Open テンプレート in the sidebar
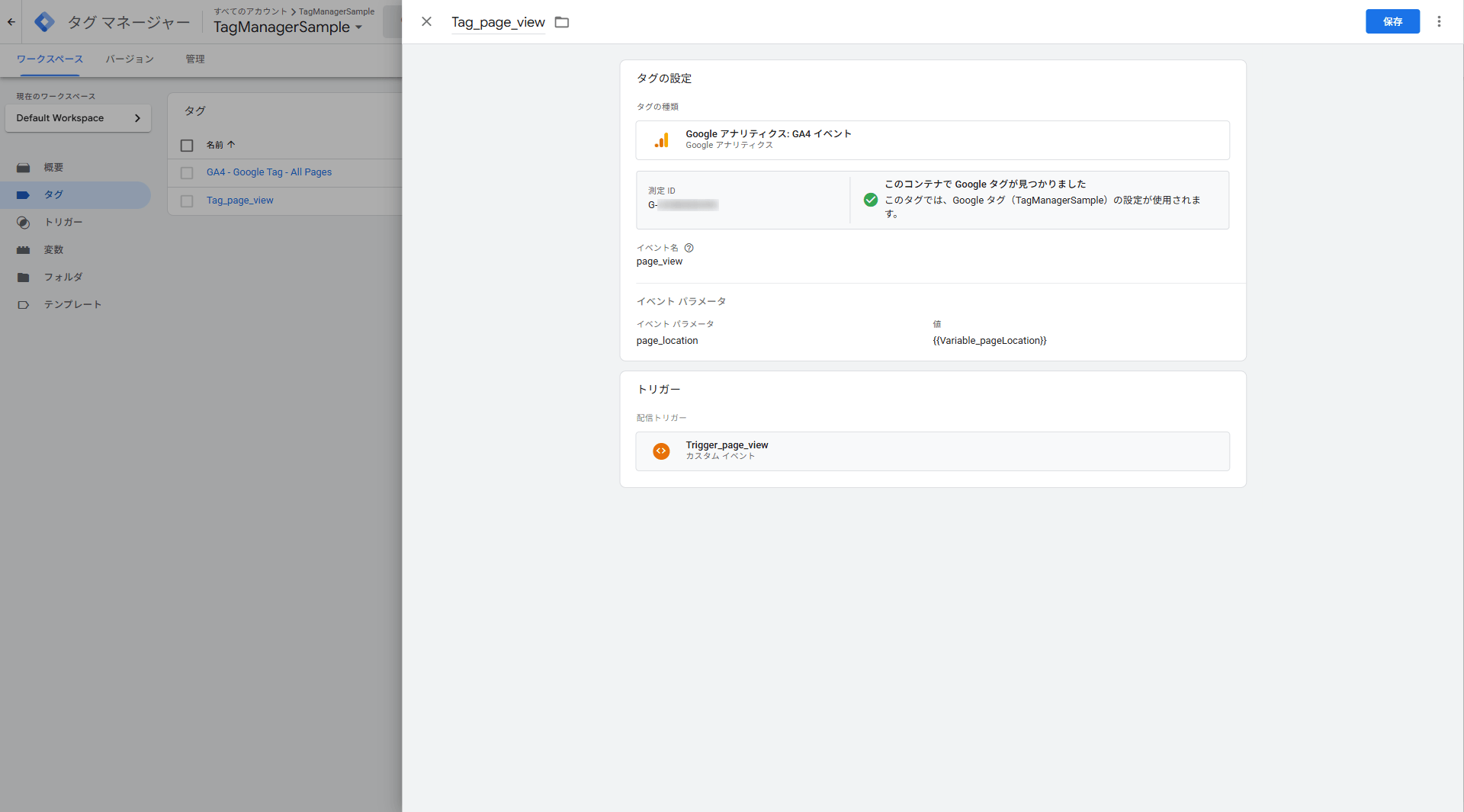The image size is (1464, 812). (x=72, y=304)
